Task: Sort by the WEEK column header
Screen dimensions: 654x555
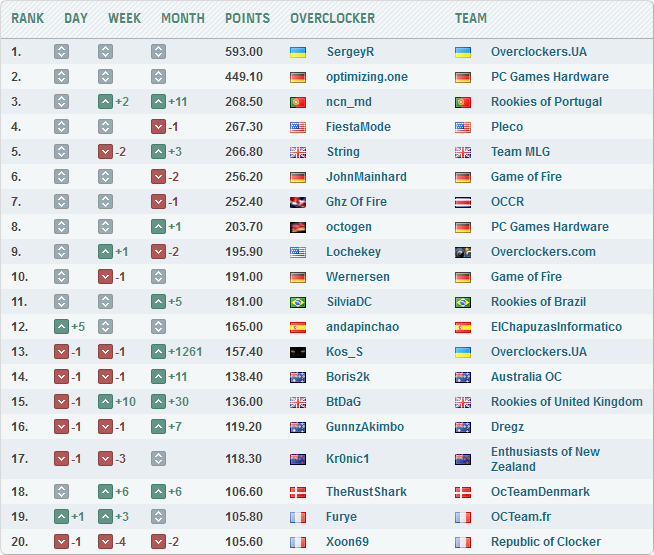Action: coord(125,18)
